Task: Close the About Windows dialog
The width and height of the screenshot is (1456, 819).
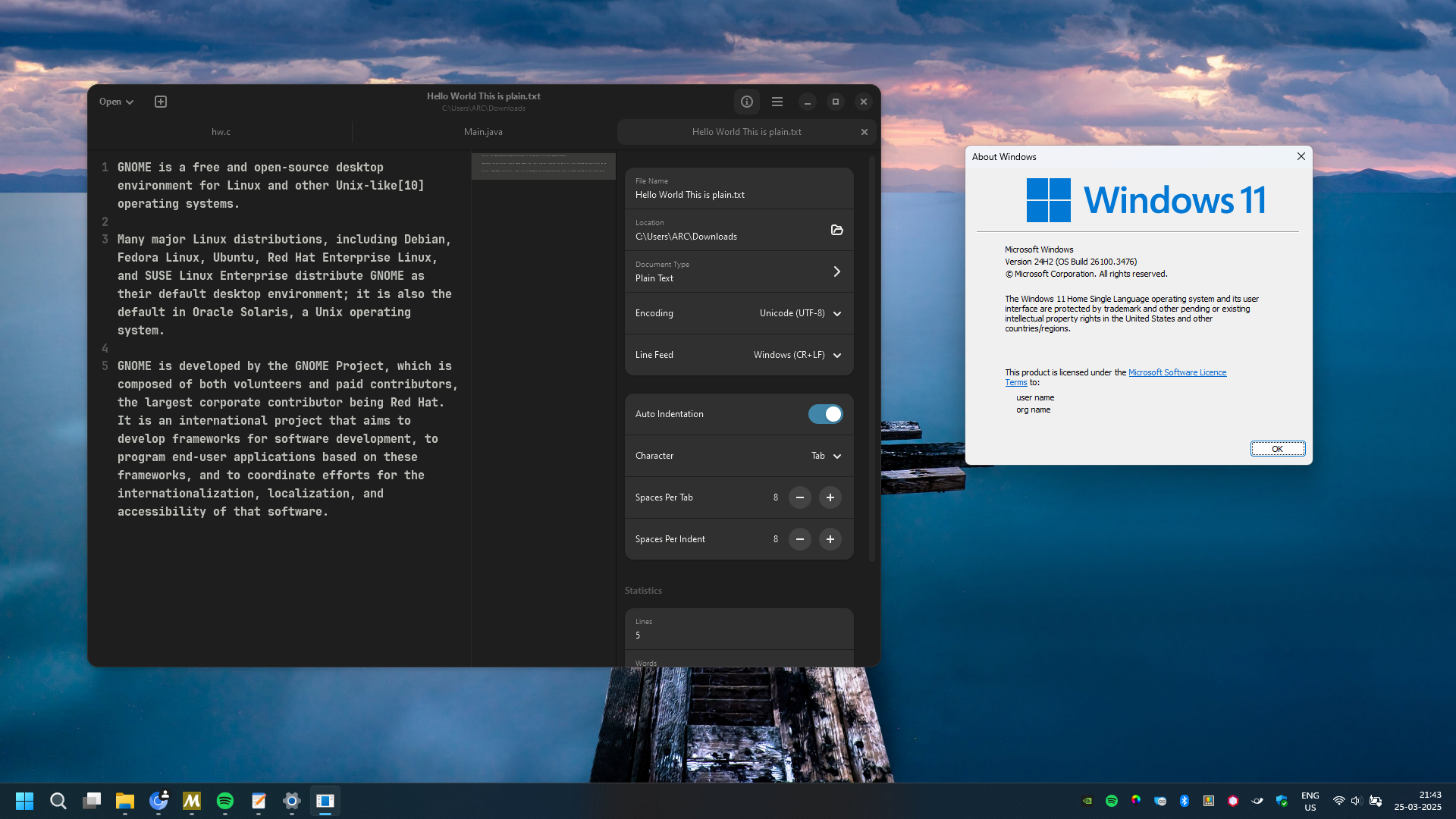Action: (x=1301, y=156)
